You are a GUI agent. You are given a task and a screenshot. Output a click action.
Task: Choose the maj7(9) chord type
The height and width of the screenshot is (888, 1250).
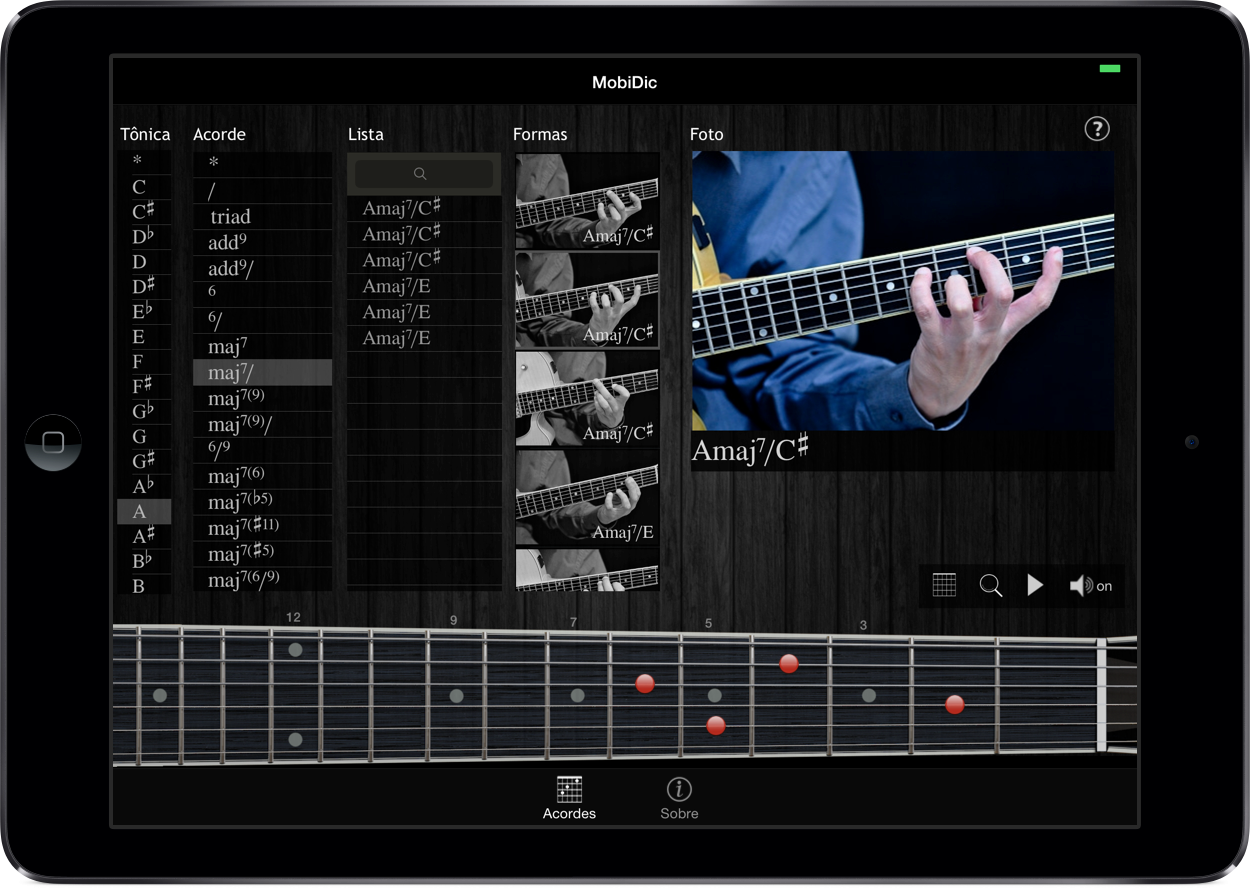pyautogui.click(x=262, y=398)
